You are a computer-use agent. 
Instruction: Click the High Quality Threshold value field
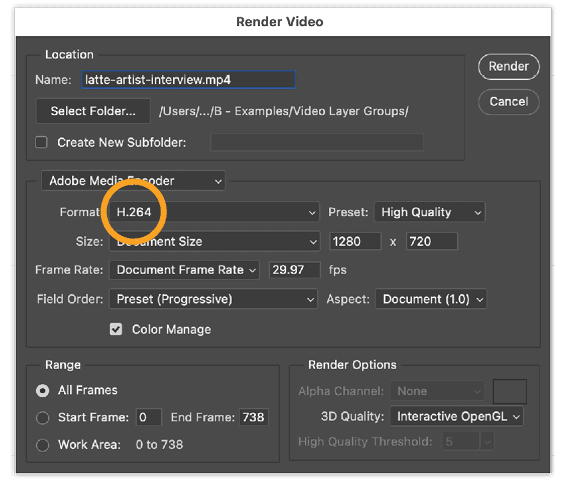(461, 442)
